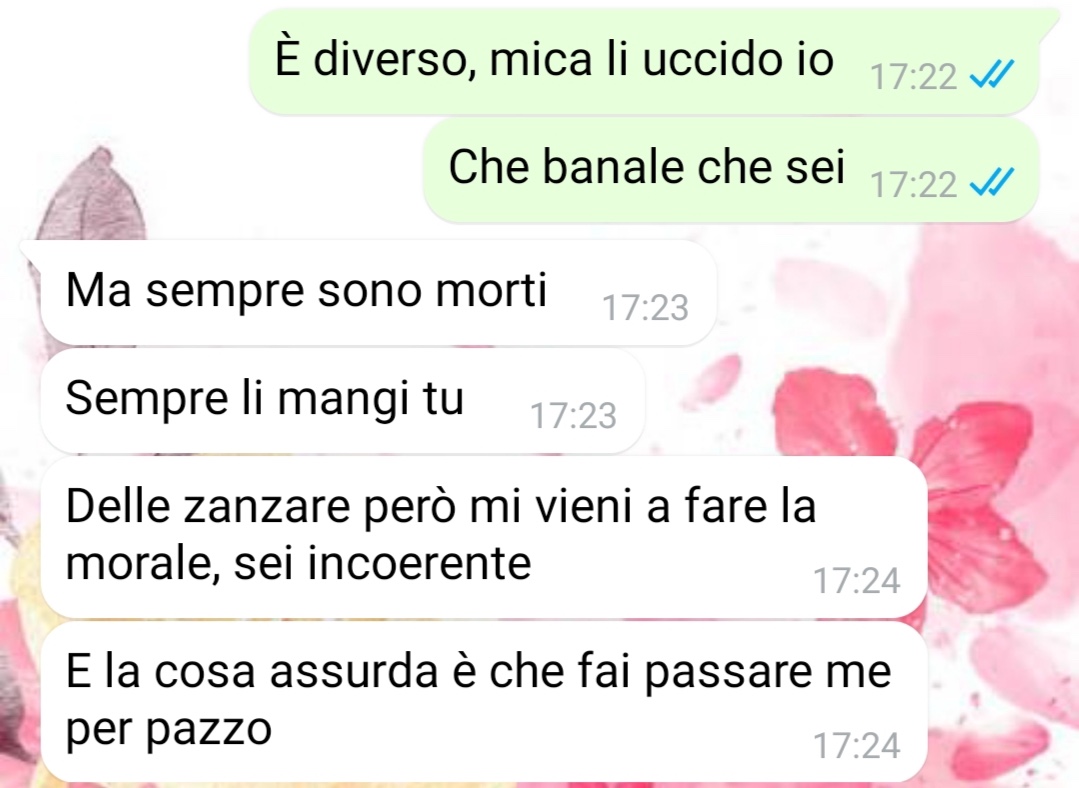Tap the "Sempre li mangi tu" message bubble

pyautogui.click(x=343, y=401)
